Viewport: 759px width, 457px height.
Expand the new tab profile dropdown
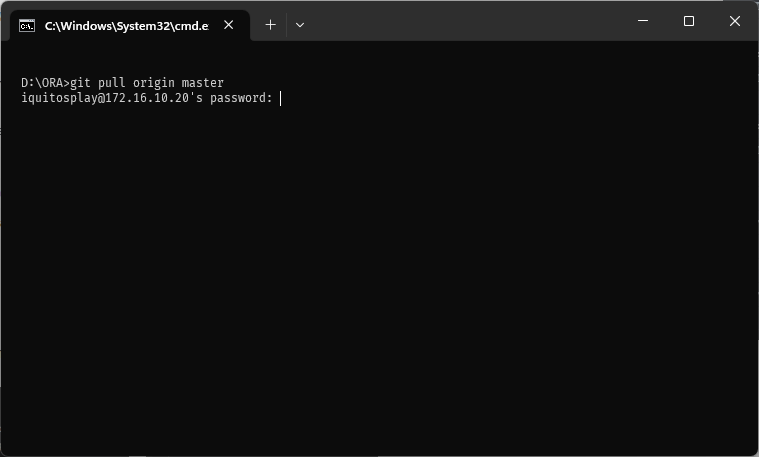click(300, 25)
